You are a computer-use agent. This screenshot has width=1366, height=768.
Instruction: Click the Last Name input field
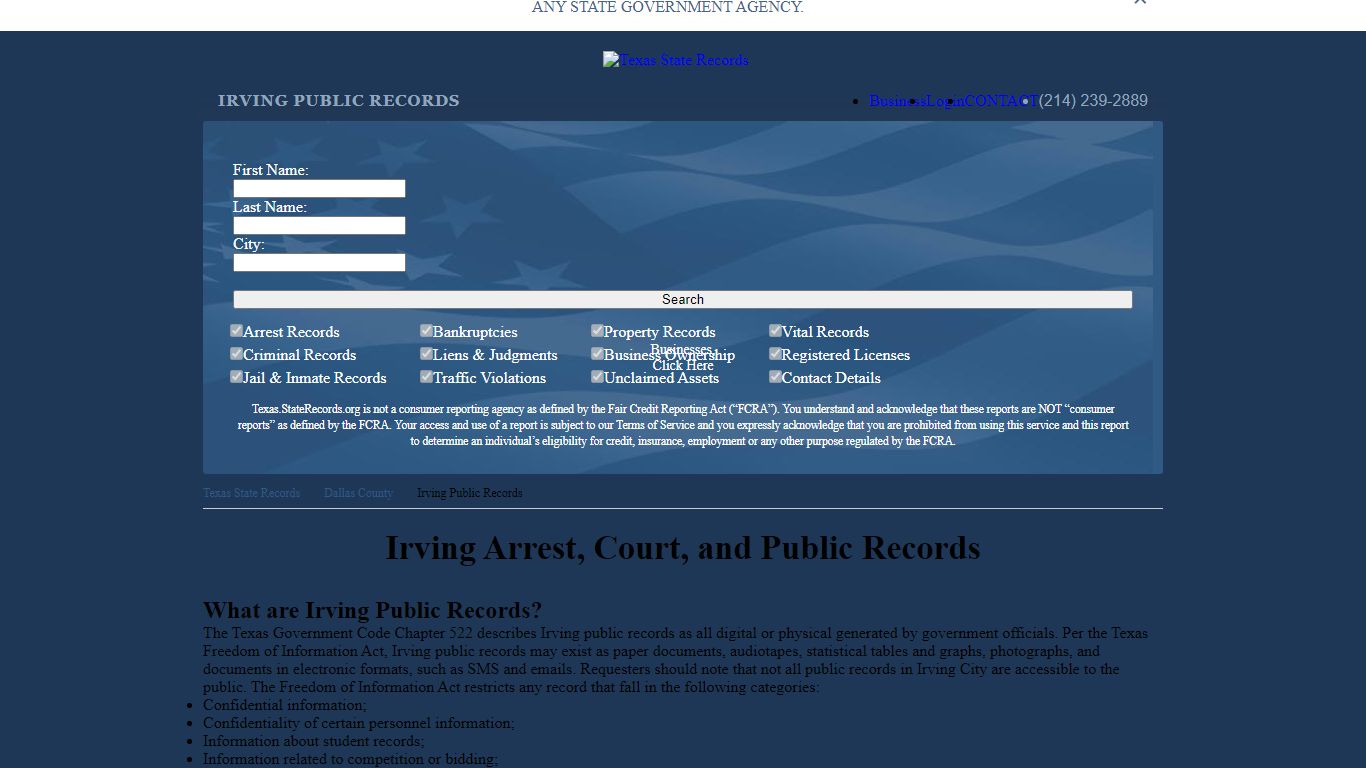click(319, 226)
